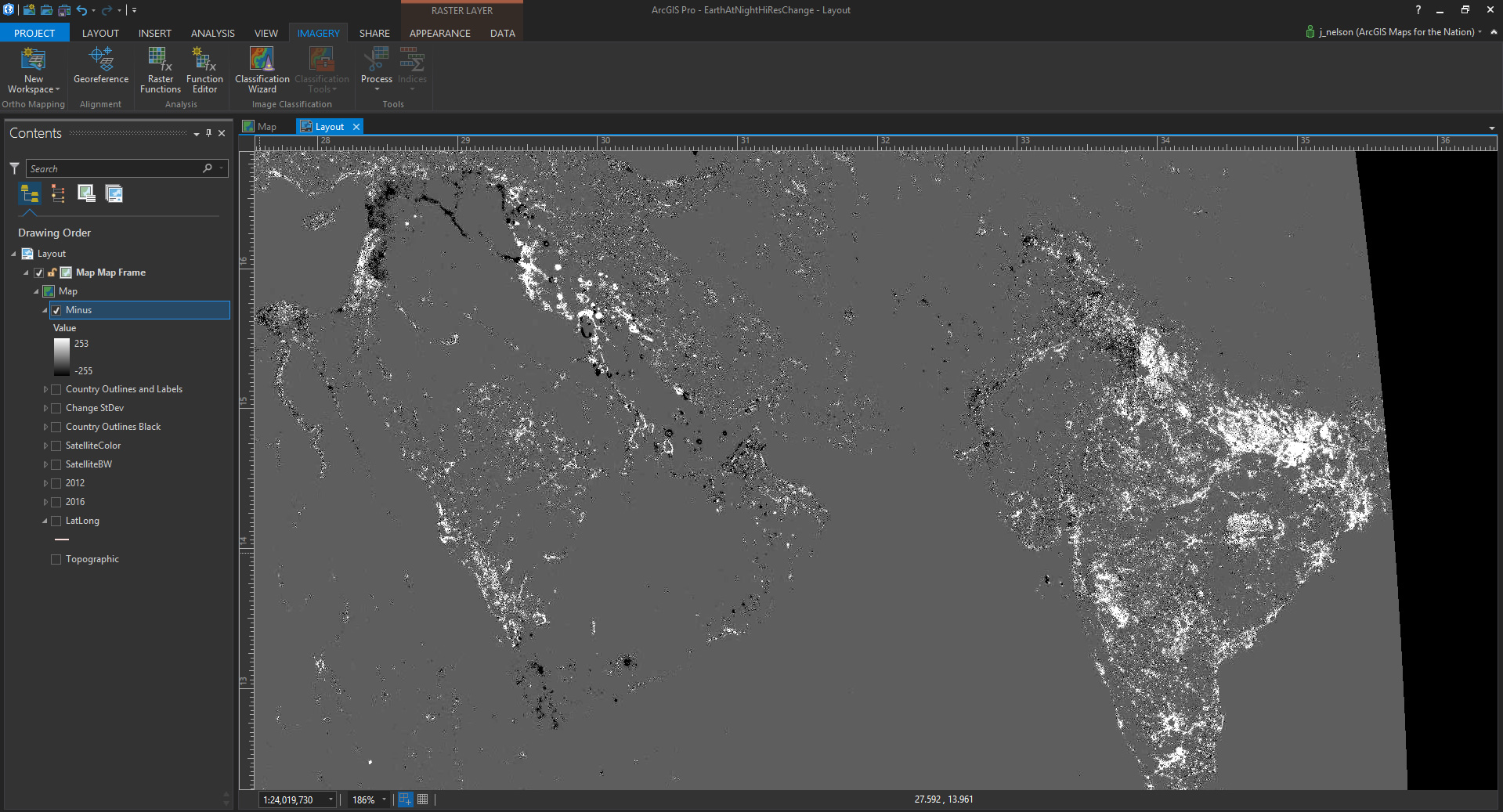Expand the Change StDev layer

point(45,408)
